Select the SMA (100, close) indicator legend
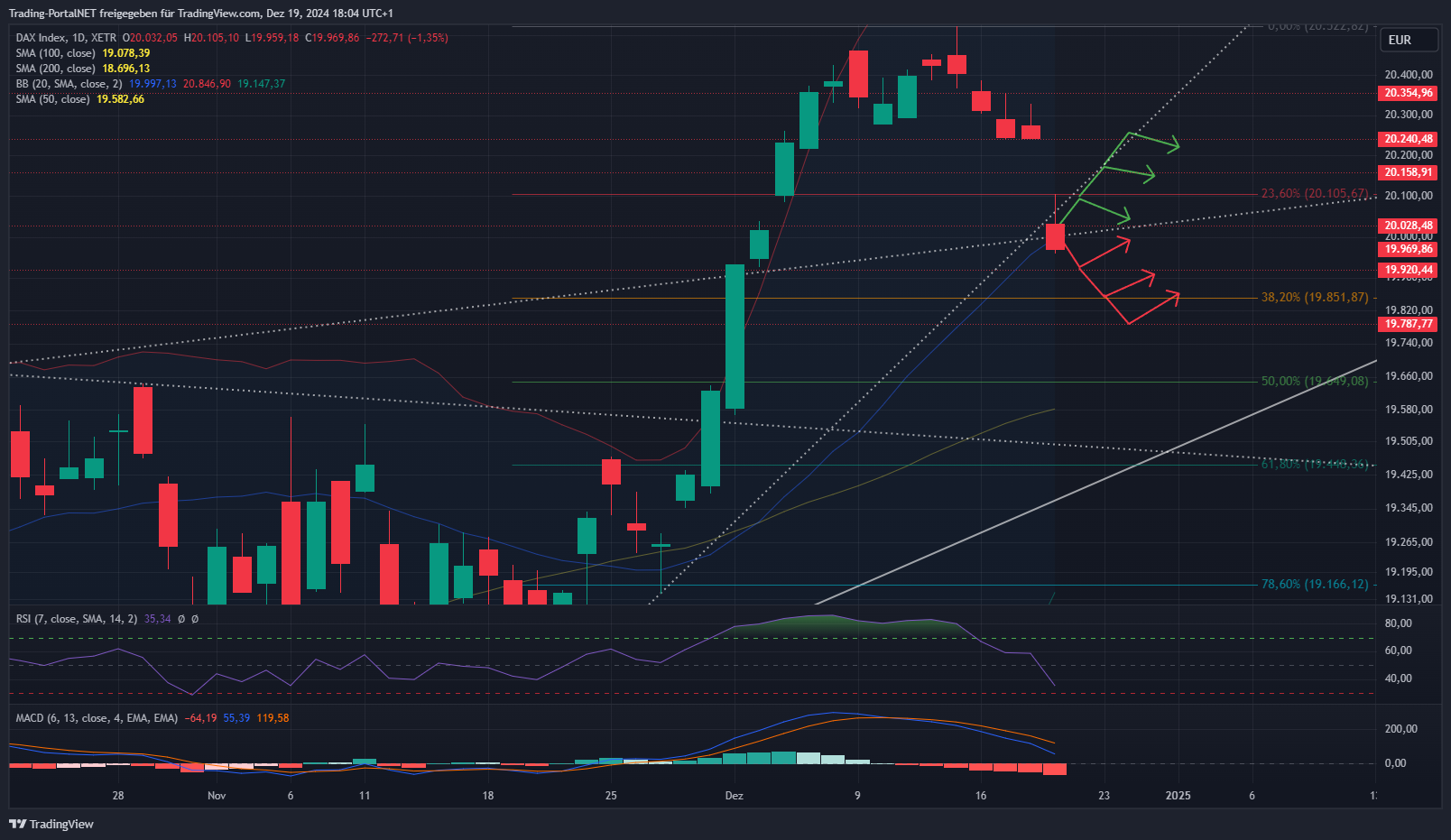This screenshot has width=1451, height=840. coord(55,53)
